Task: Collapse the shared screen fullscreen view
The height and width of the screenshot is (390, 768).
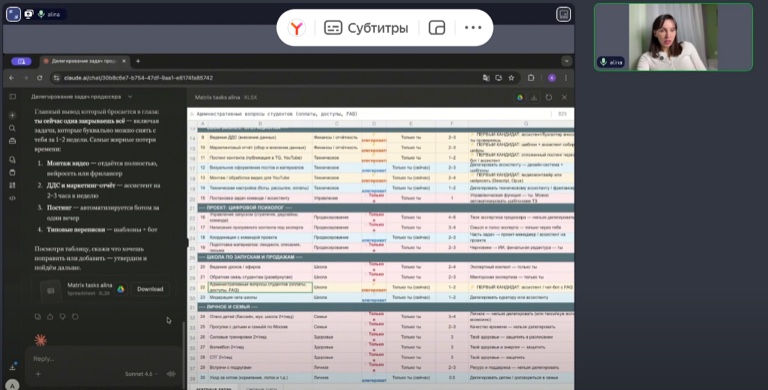Action: click(x=13, y=14)
